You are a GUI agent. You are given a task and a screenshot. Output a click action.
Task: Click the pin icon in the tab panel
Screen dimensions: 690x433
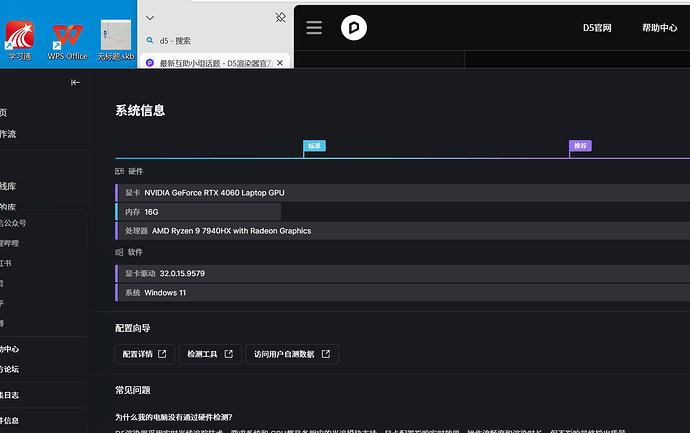click(280, 18)
